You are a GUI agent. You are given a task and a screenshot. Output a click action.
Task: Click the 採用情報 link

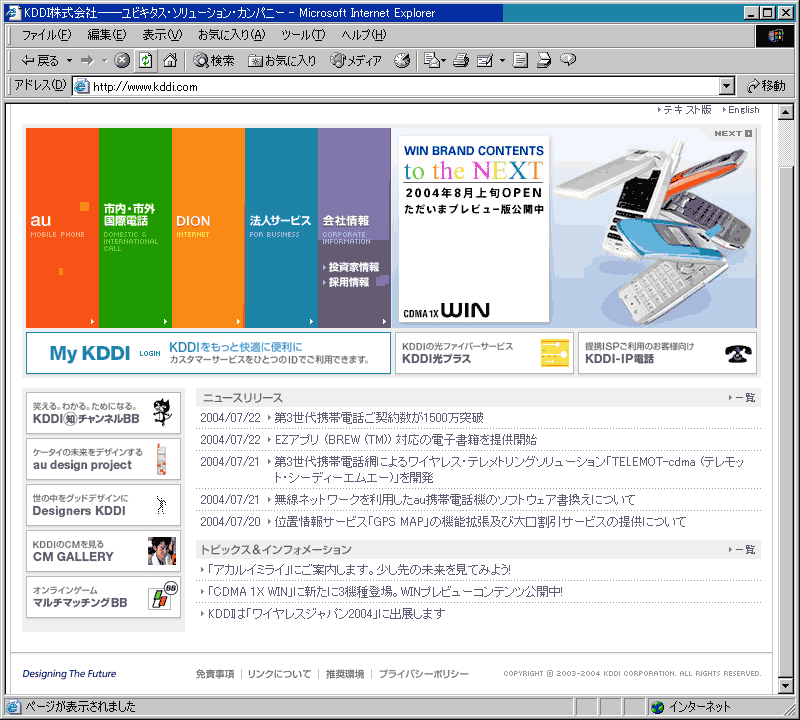[346, 282]
